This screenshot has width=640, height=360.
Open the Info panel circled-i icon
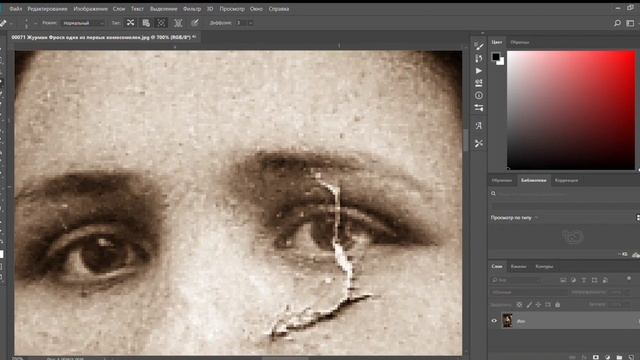click(x=479, y=96)
